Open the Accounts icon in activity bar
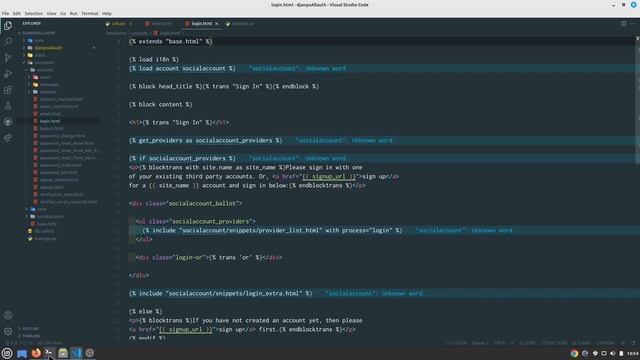 coord(8,315)
